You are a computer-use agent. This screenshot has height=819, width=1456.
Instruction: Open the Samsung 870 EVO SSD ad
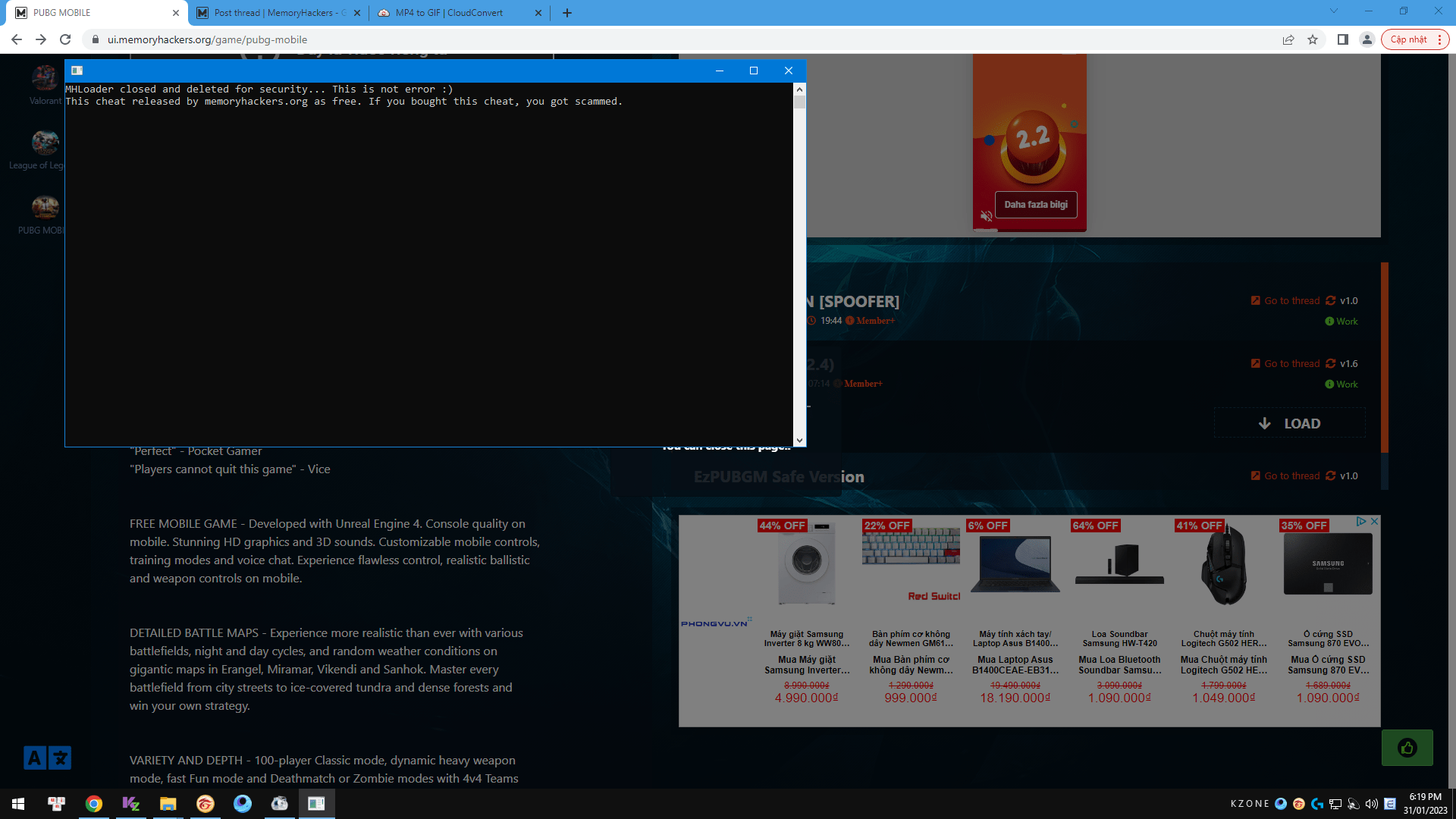click(1328, 613)
